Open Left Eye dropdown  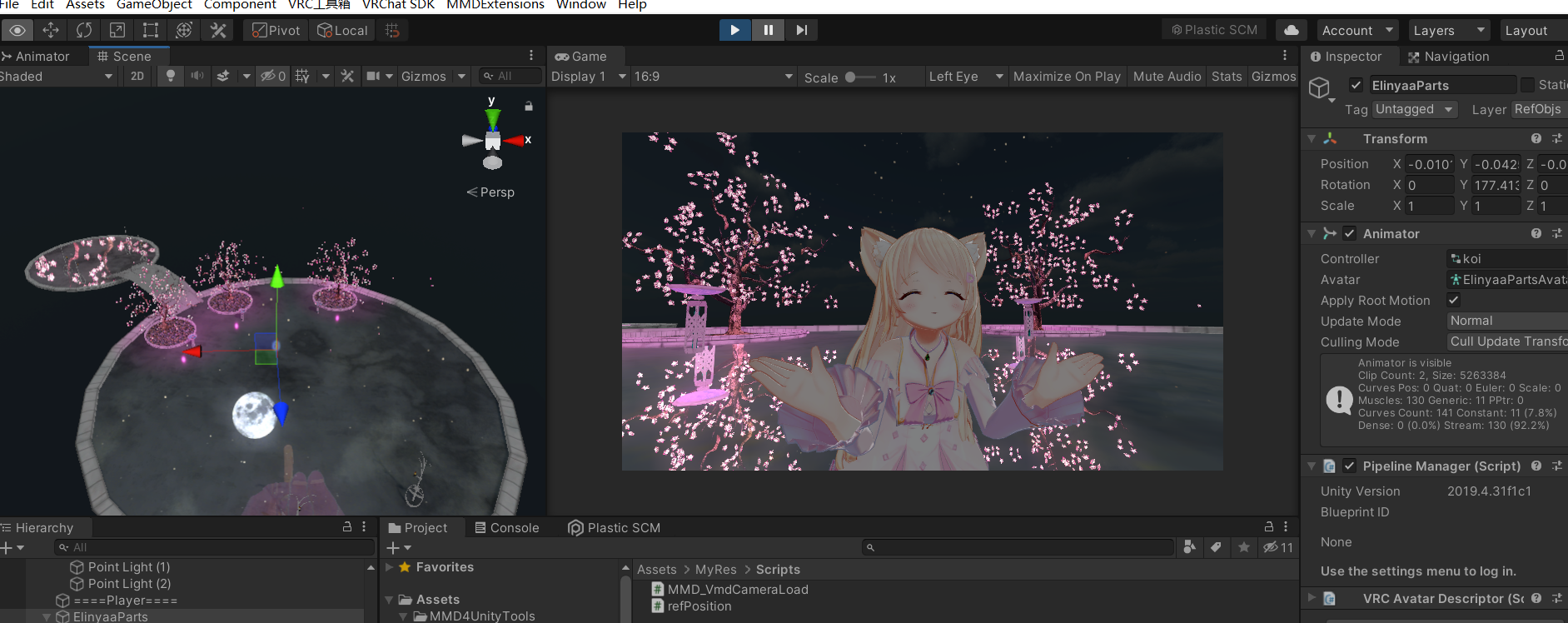click(x=966, y=76)
